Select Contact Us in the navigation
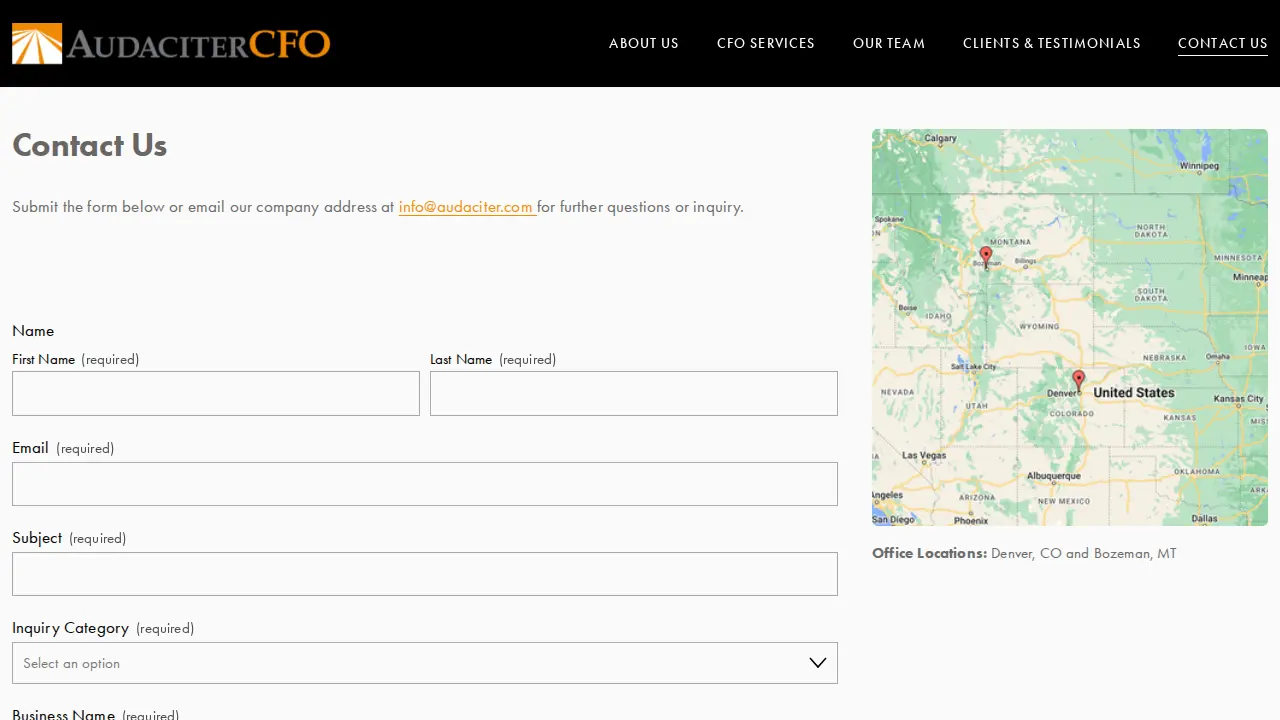Viewport: 1280px width, 720px height. pyautogui.click(x=1223, y=43)
